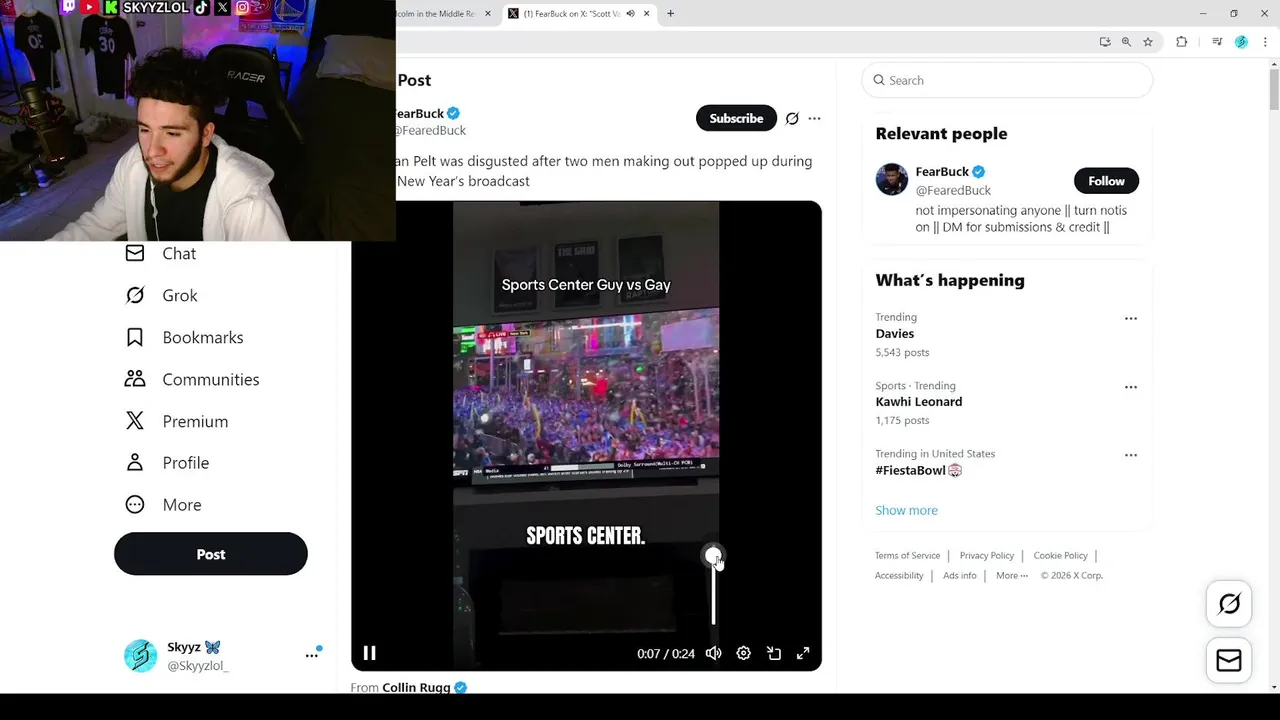Click the Communities people icon

pyautogui.click(x=135, y=380)
